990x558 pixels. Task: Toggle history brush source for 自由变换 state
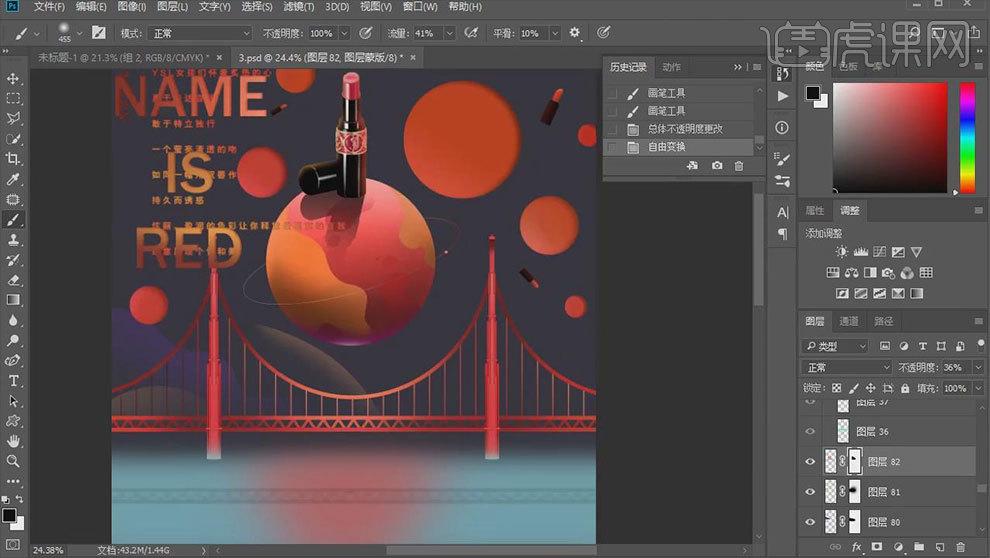[x=612, y=146]
